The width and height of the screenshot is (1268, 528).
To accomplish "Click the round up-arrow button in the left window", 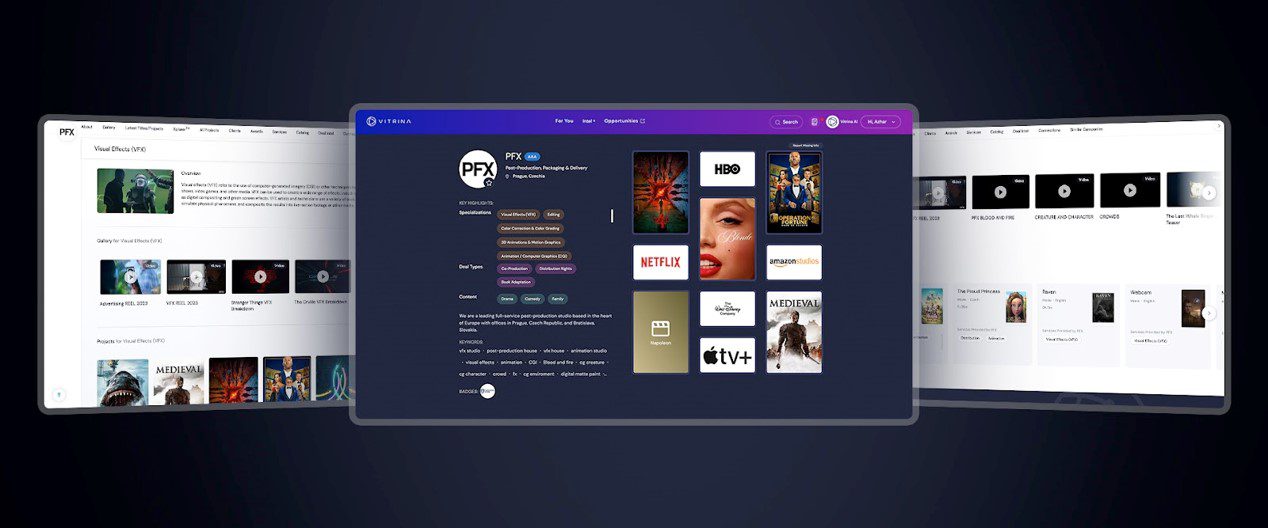I will point(58,395).
